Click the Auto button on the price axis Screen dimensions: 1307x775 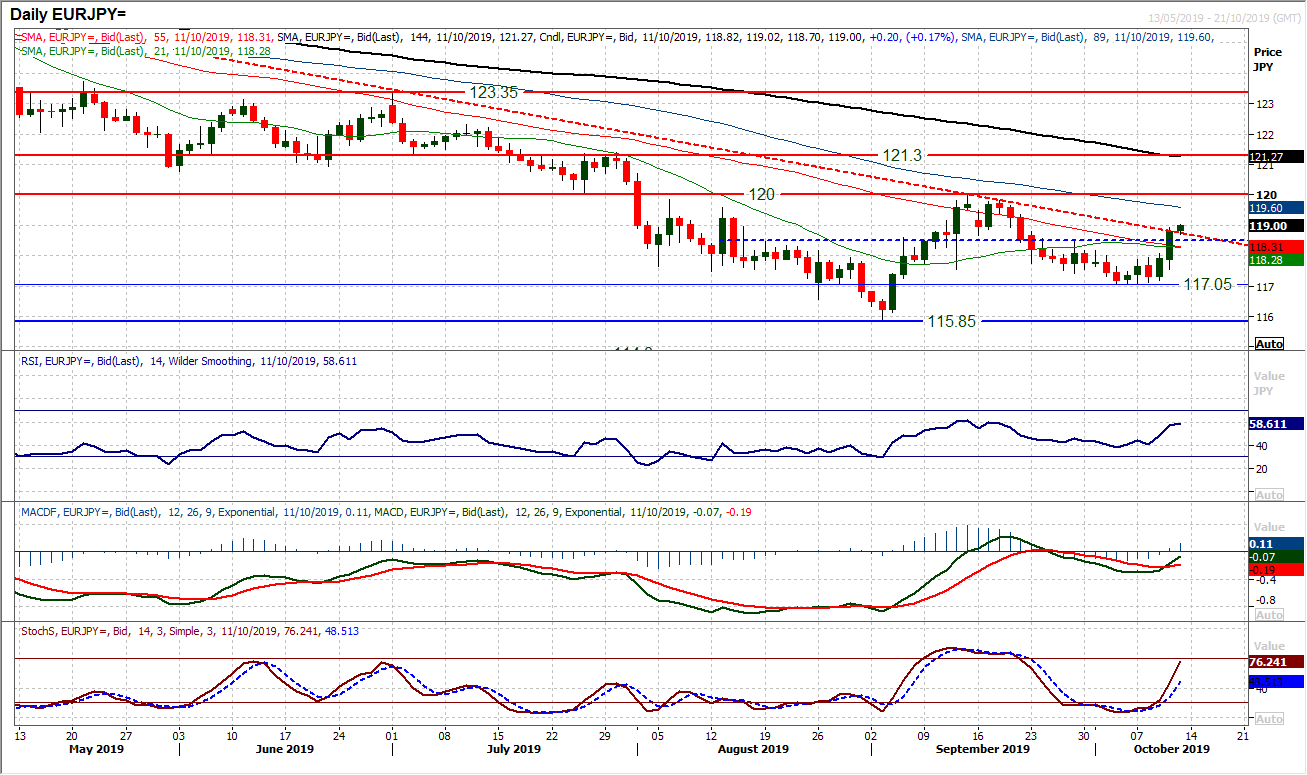click(1267, 343)
